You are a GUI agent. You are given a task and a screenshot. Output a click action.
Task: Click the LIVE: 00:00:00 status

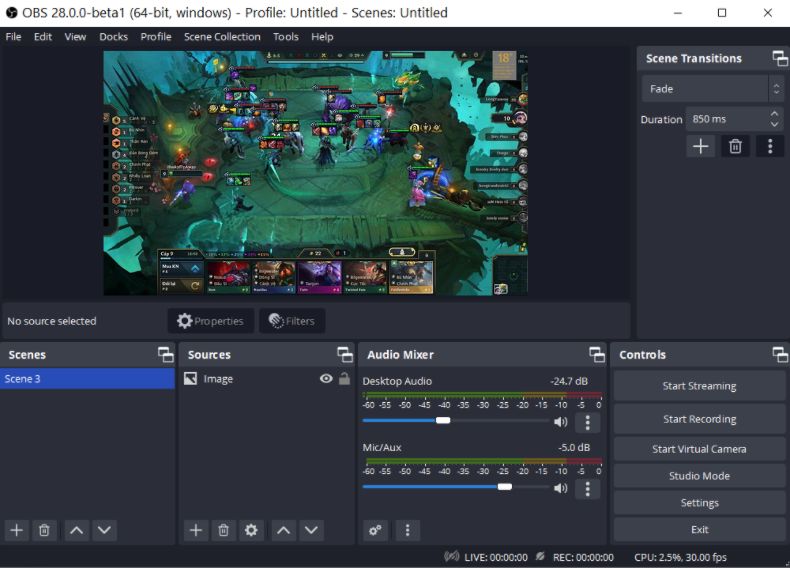pos(496,557)
